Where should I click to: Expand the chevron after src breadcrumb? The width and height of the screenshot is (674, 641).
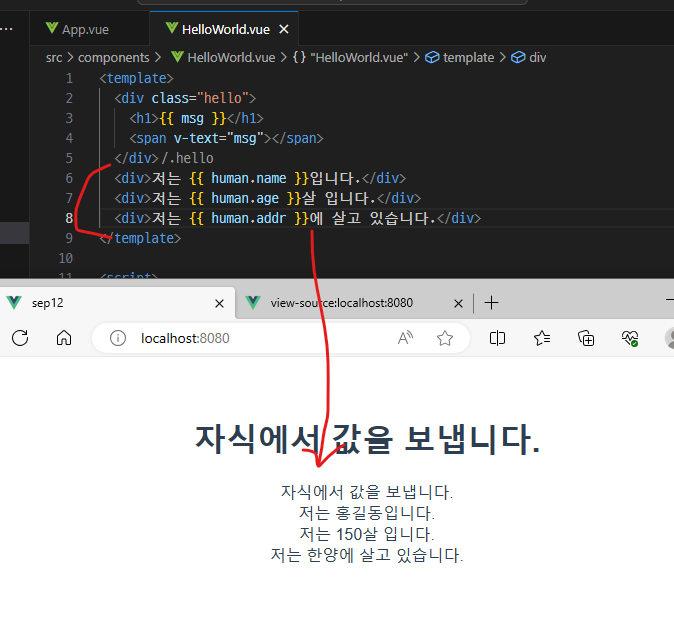70,58
